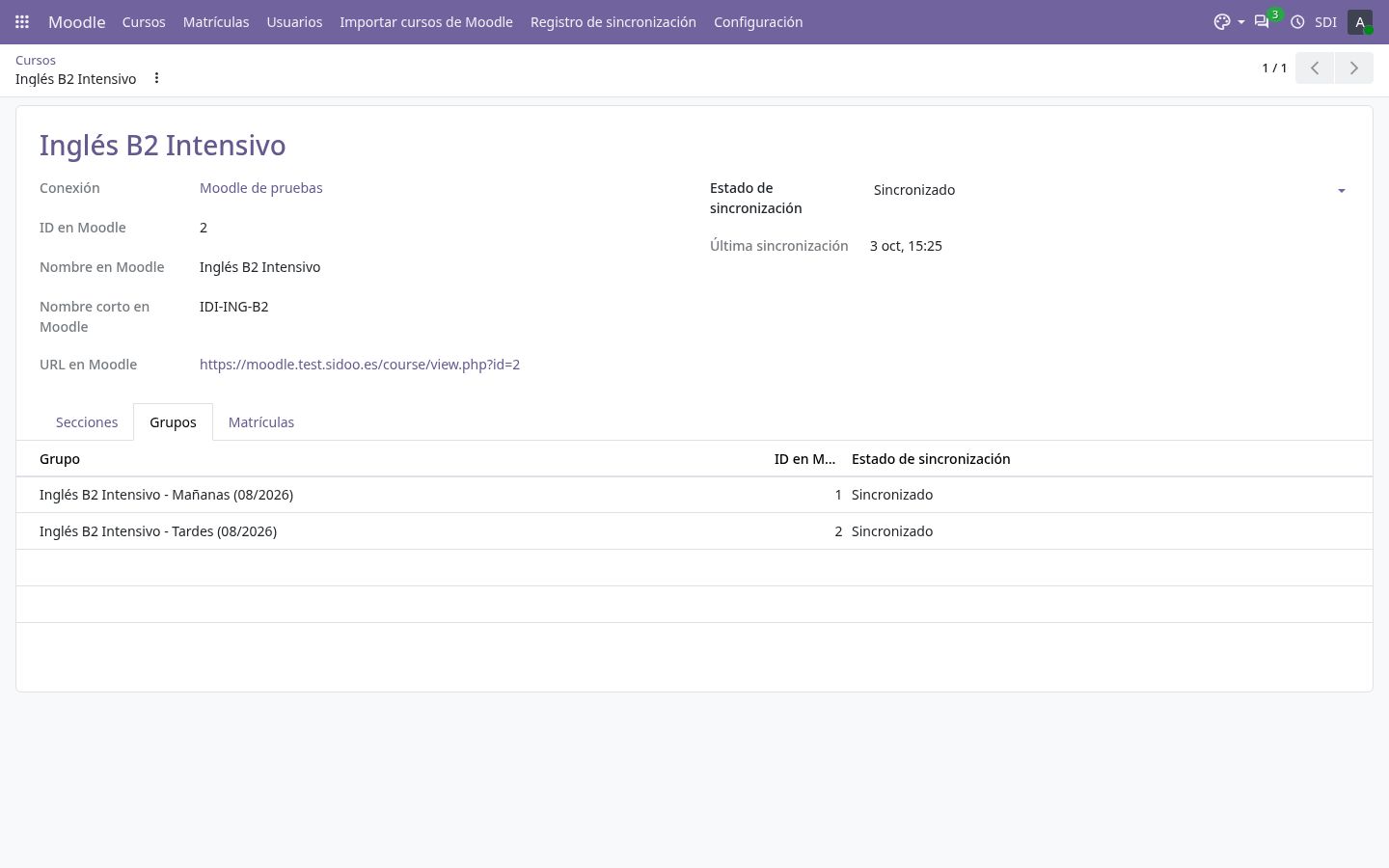Open the Mañanas (08/2026) group row
The height and width of the screenshot is (868, 1389).
pyautogui.click(x=694, y=495)
